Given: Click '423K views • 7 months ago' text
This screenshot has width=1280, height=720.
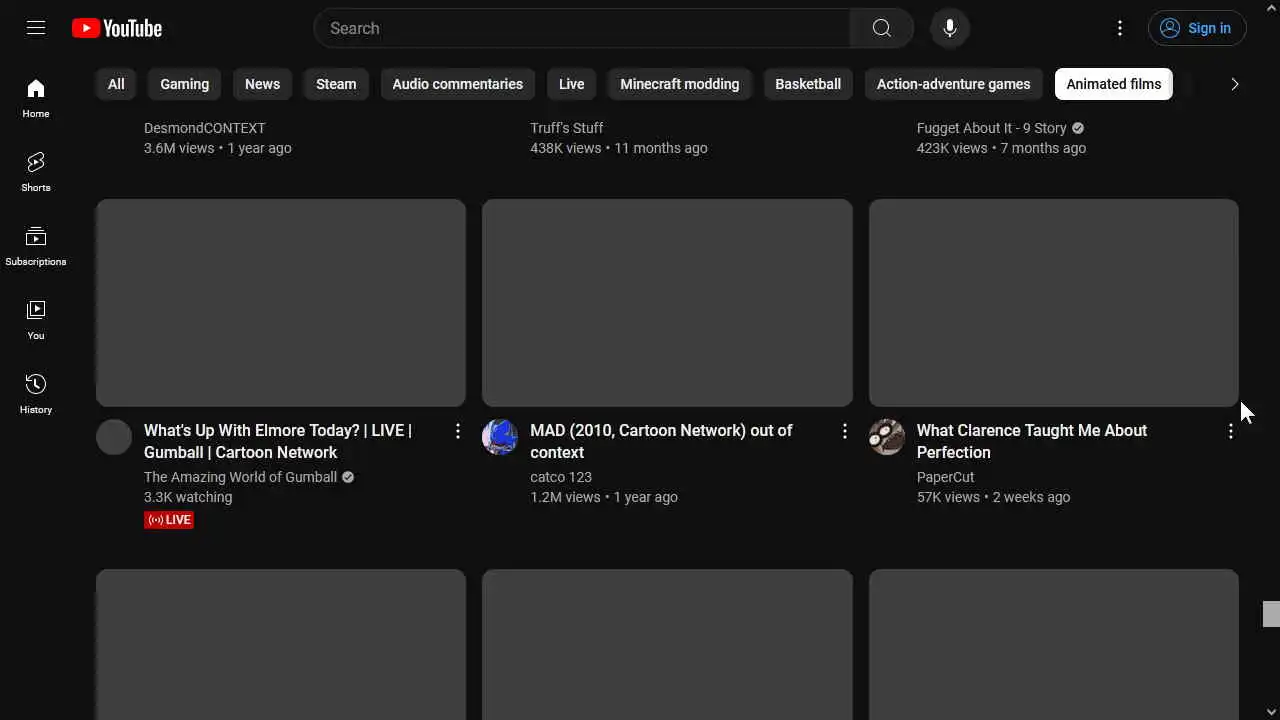Looking at the screenshot, I should point(1001,148).
